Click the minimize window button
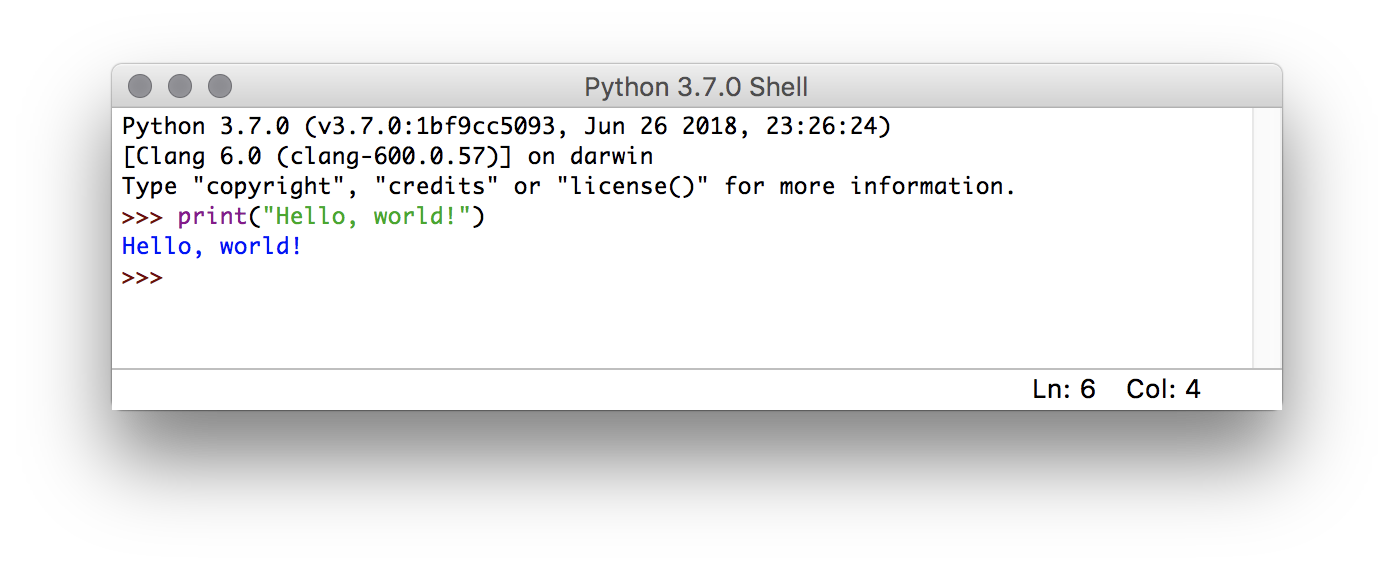 (180, 87)
